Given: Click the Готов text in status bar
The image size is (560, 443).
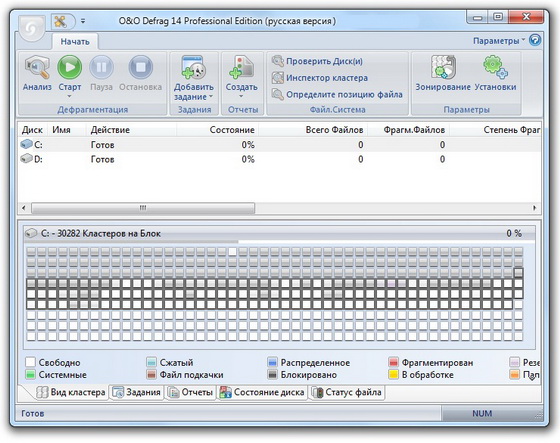Looking at the screenshot, I should (32, 413).
